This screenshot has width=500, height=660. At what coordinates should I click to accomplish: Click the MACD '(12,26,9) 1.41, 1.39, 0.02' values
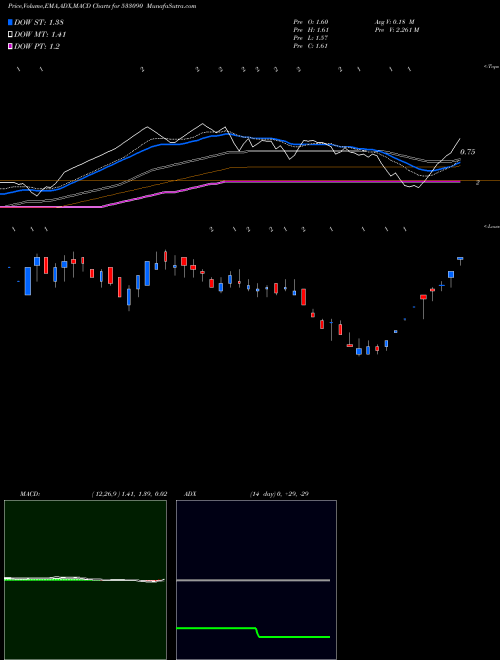coord(129,494)
